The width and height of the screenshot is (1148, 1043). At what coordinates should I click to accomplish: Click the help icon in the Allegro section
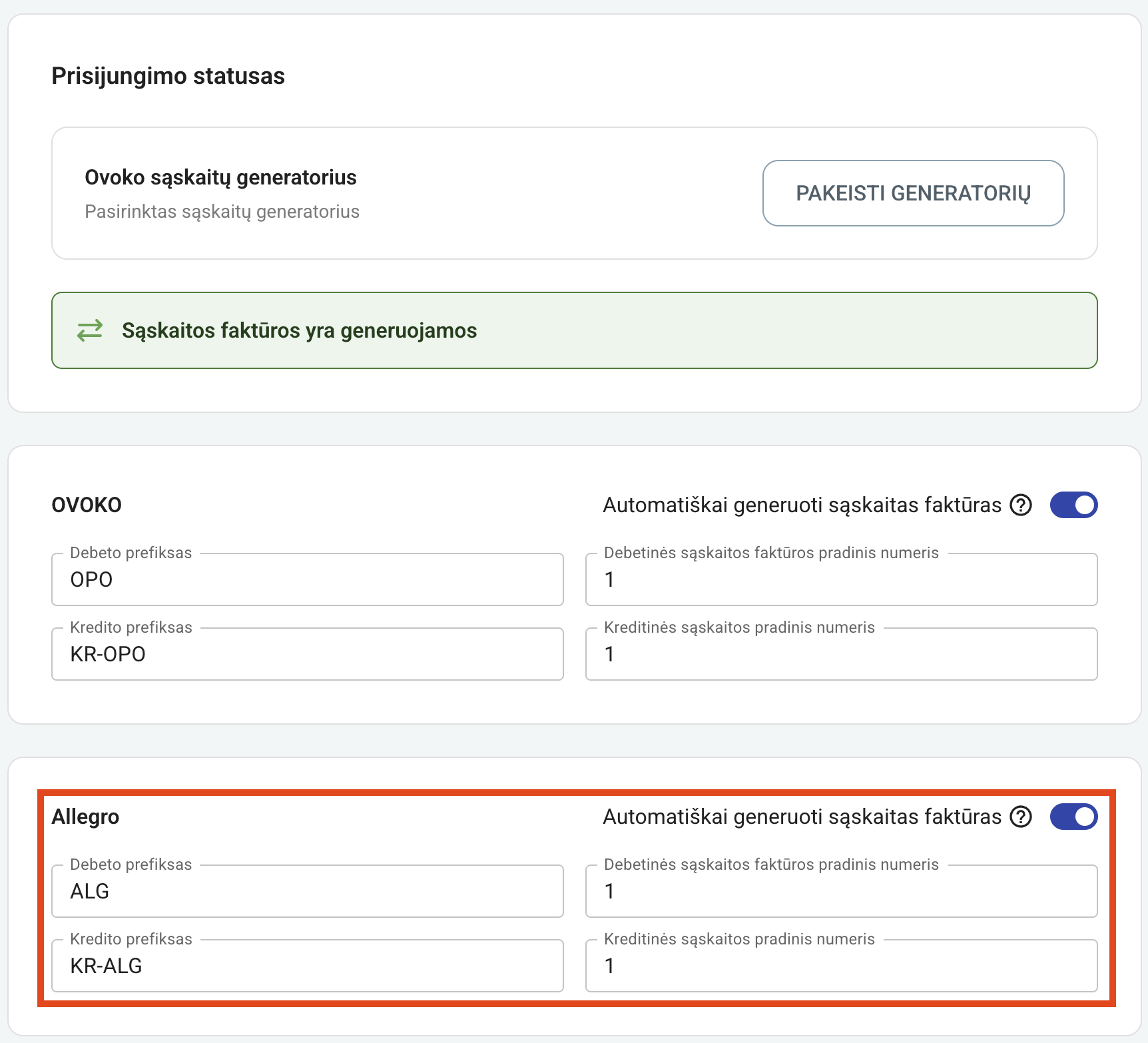click(1020, 817)
